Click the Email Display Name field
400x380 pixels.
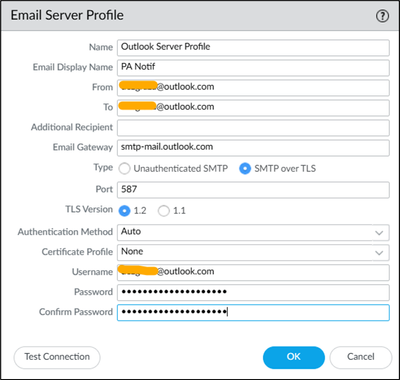click(x=253, y=68)
